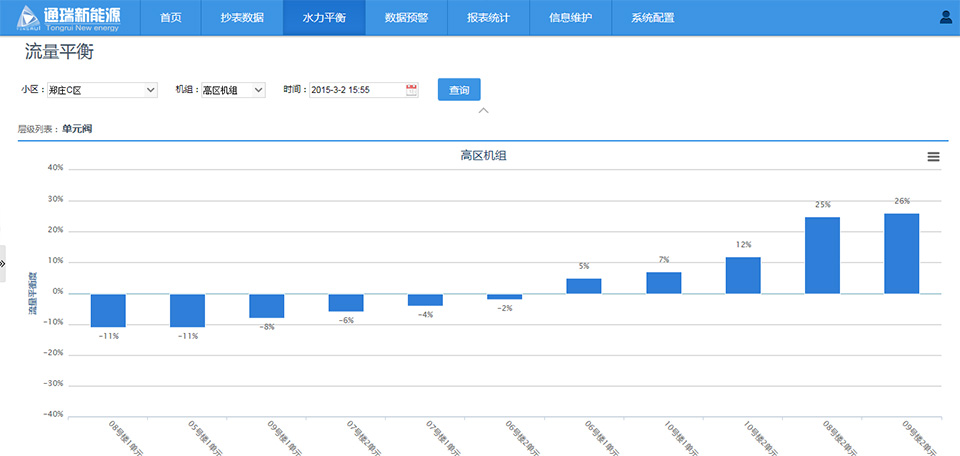This screenshot has width=960, height=456.
Task: Click the 40% y-axis label
Action: coord(55,168)
